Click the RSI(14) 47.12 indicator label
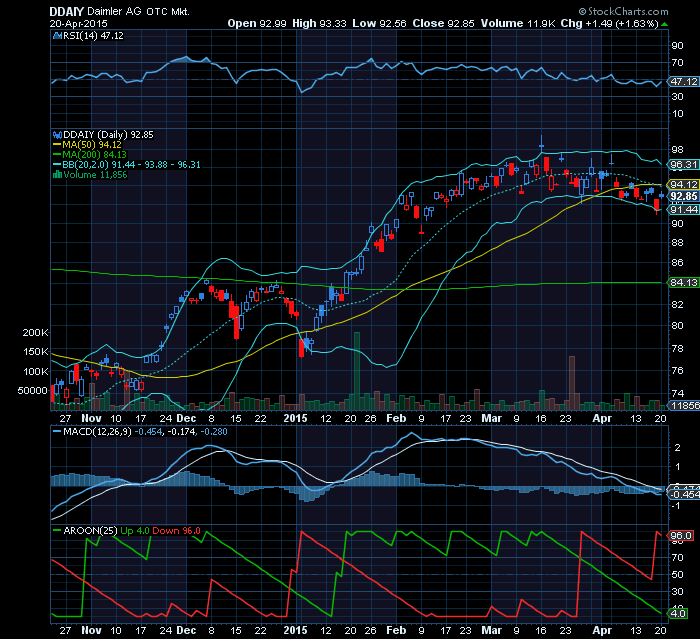 [93, 36]
